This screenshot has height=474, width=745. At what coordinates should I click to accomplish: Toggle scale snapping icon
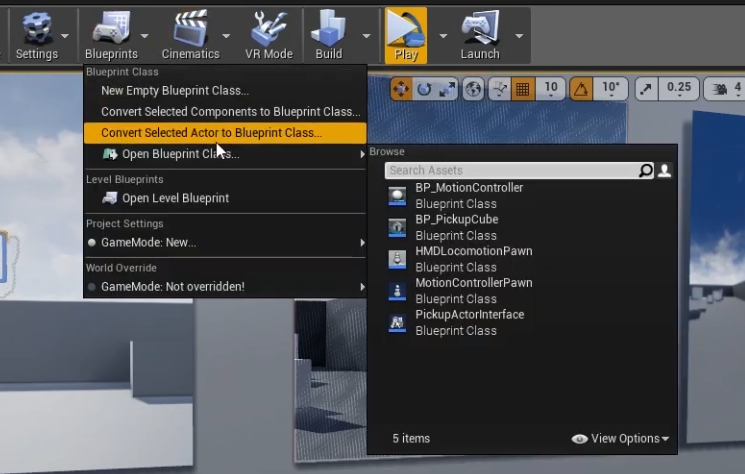click(x=646, y=89)
